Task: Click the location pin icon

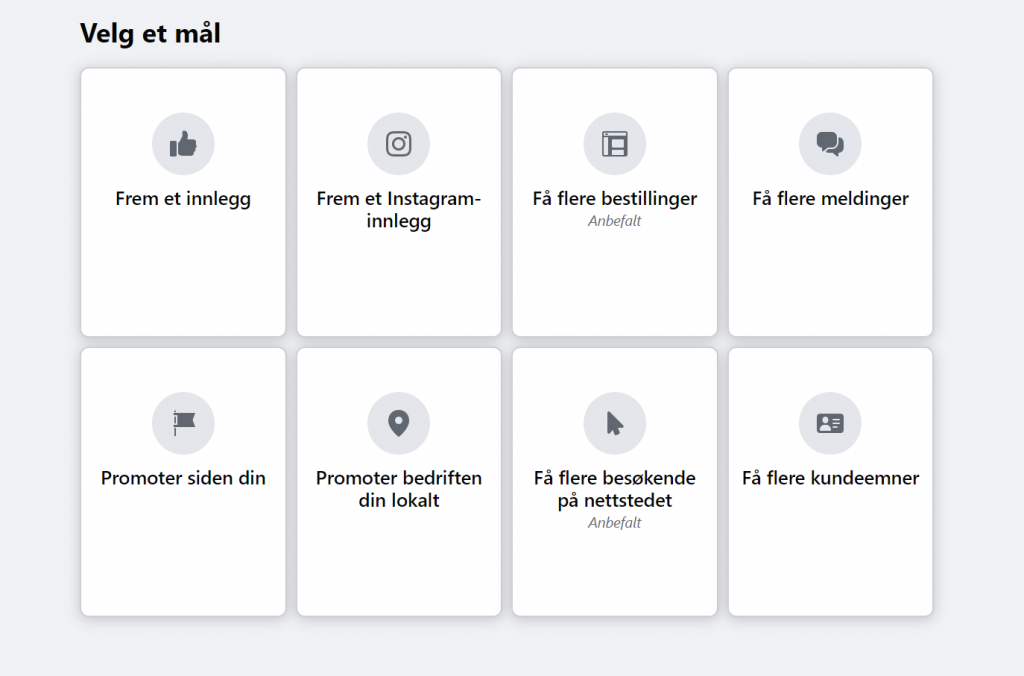Action: pyautogui.click(x=398, y=423)
